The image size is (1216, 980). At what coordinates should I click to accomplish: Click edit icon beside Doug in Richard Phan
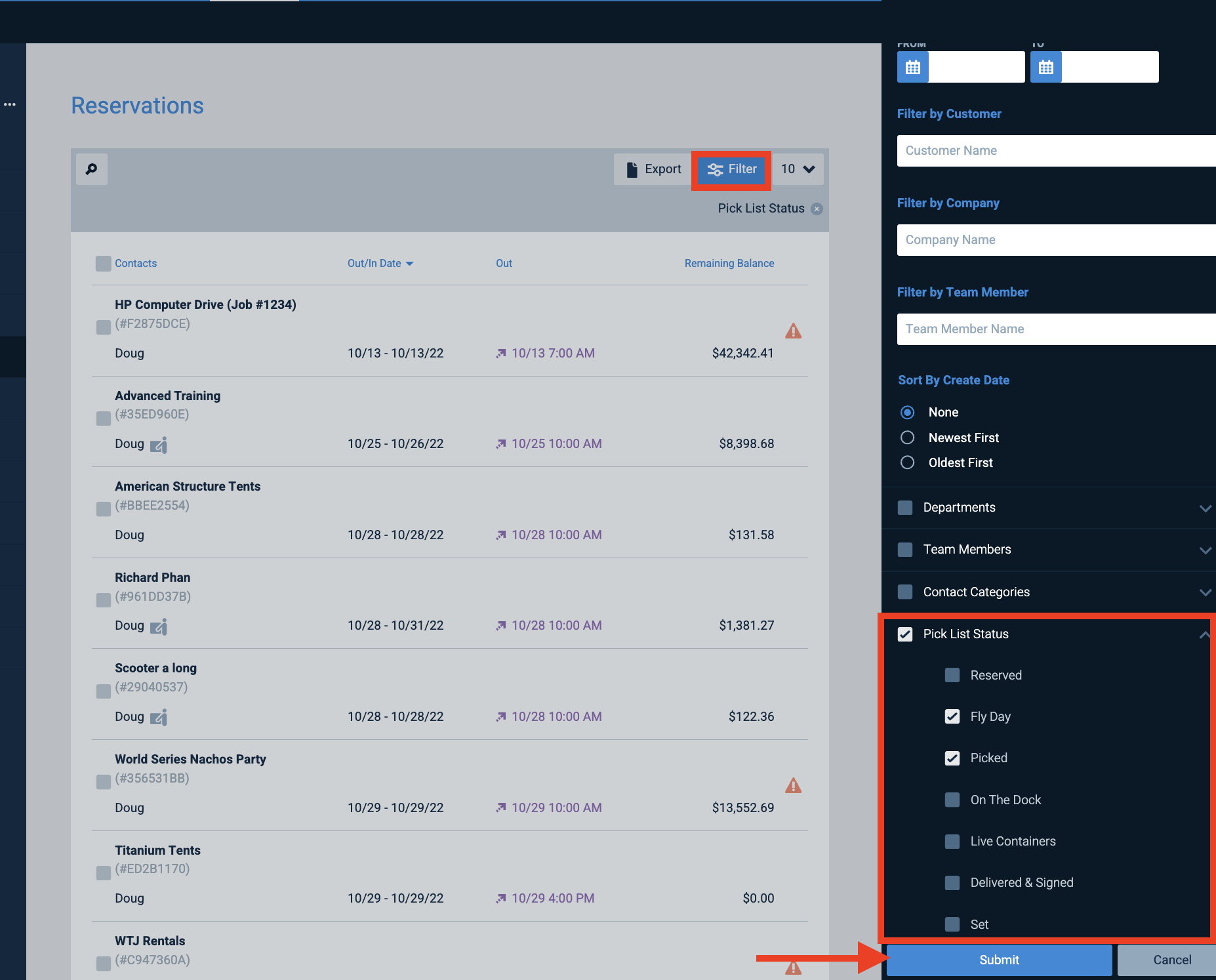[159, 626]
